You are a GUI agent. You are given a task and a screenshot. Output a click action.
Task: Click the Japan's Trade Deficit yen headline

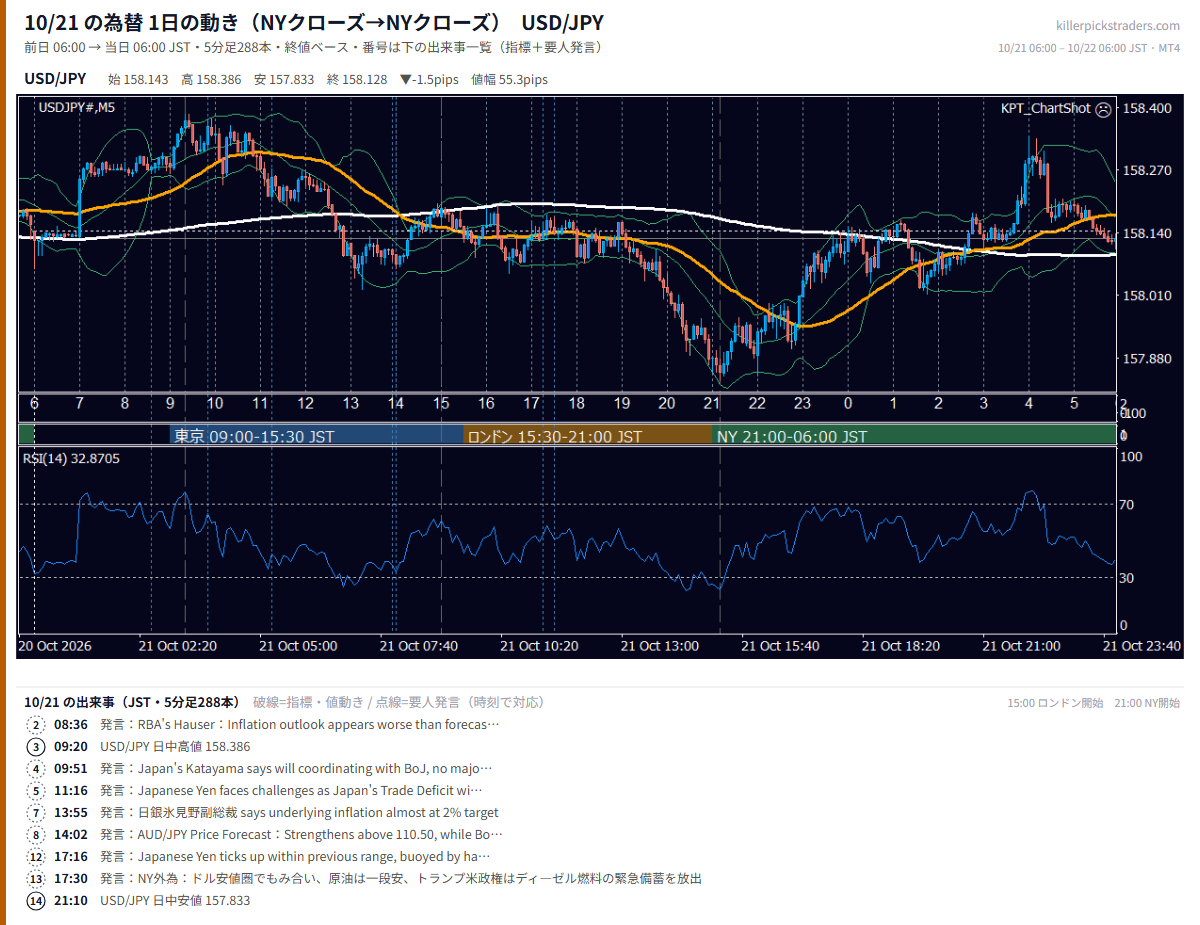tap(292, 791)
